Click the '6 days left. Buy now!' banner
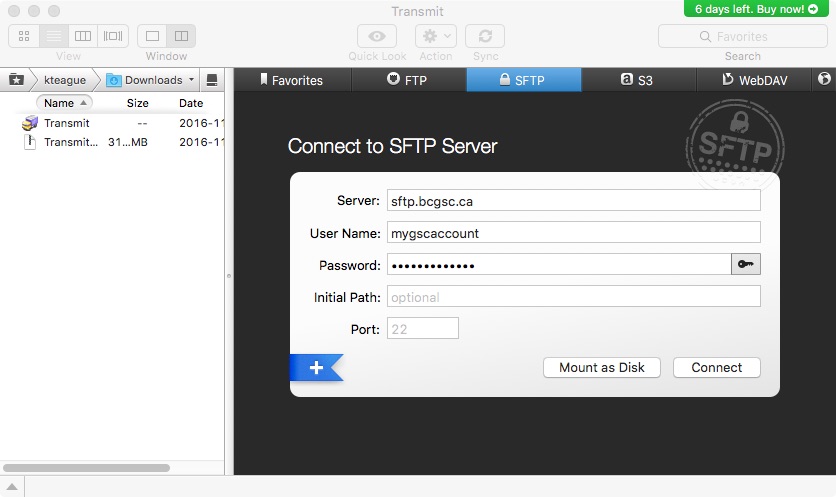Image resolution: width=836 pixels, height=497 pixels. tap(756, 9)
